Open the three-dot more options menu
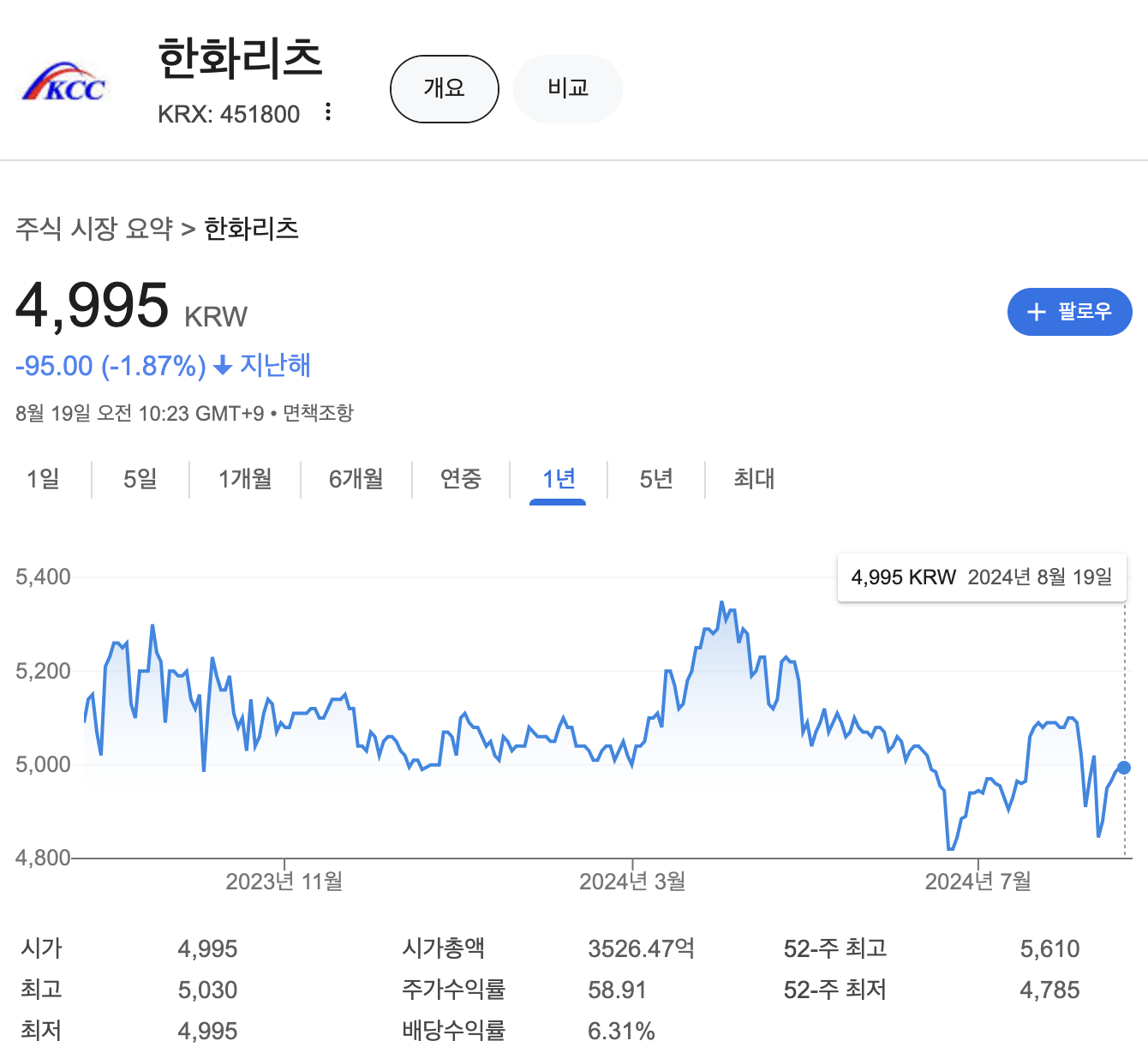Screen dimensions: 1148x1059 pos(328,112)
